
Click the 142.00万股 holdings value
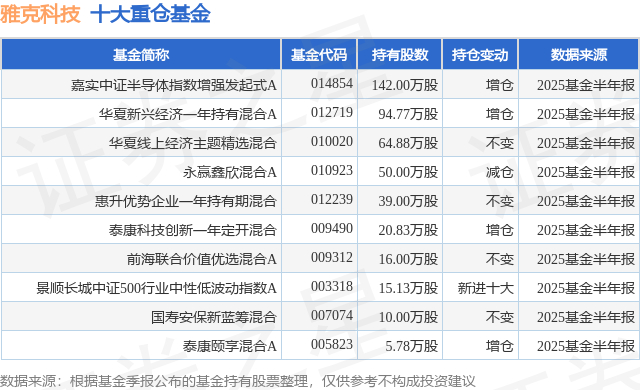pyautogui.click(x=405, y=85)
